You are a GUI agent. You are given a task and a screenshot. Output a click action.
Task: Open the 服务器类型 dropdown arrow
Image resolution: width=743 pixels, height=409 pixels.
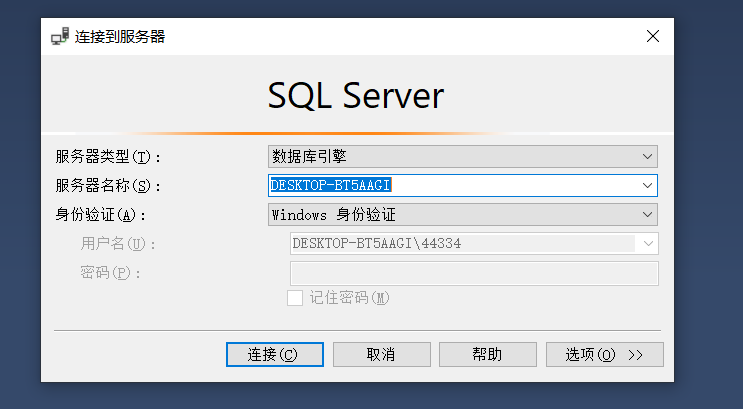coord(647,156)
